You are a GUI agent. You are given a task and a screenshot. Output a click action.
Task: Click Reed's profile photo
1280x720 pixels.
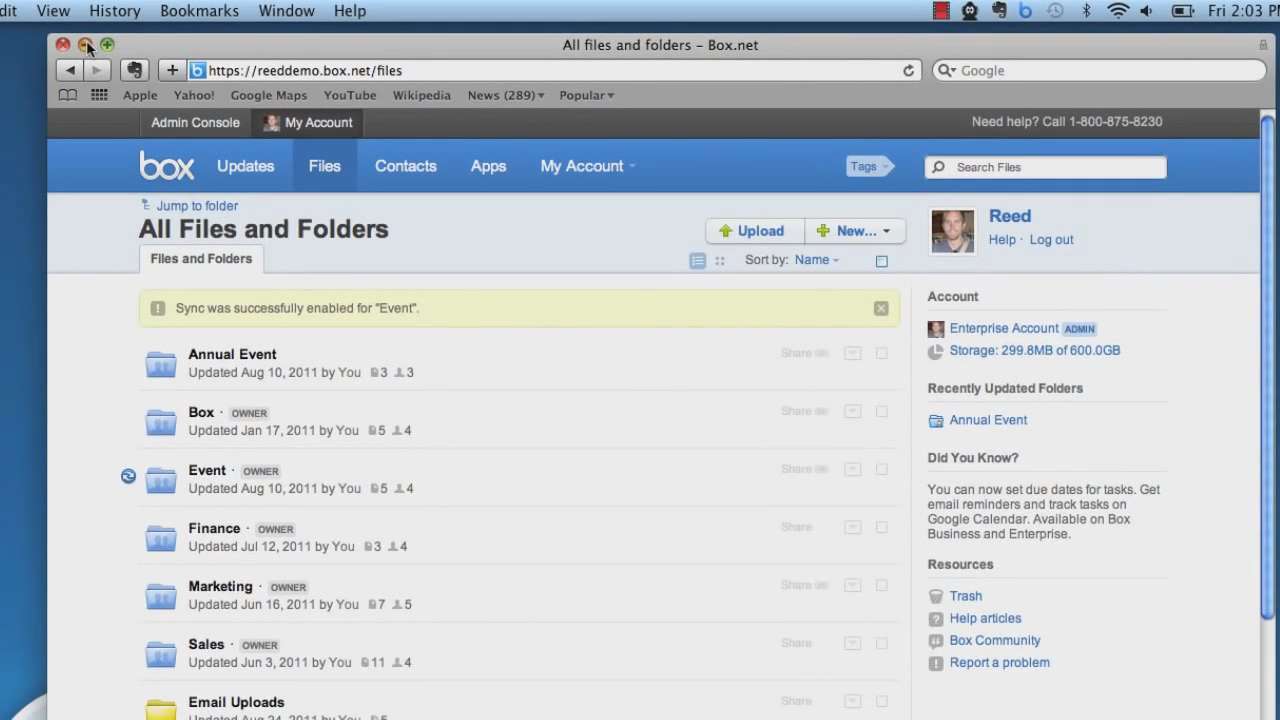(x=952, y=231)
